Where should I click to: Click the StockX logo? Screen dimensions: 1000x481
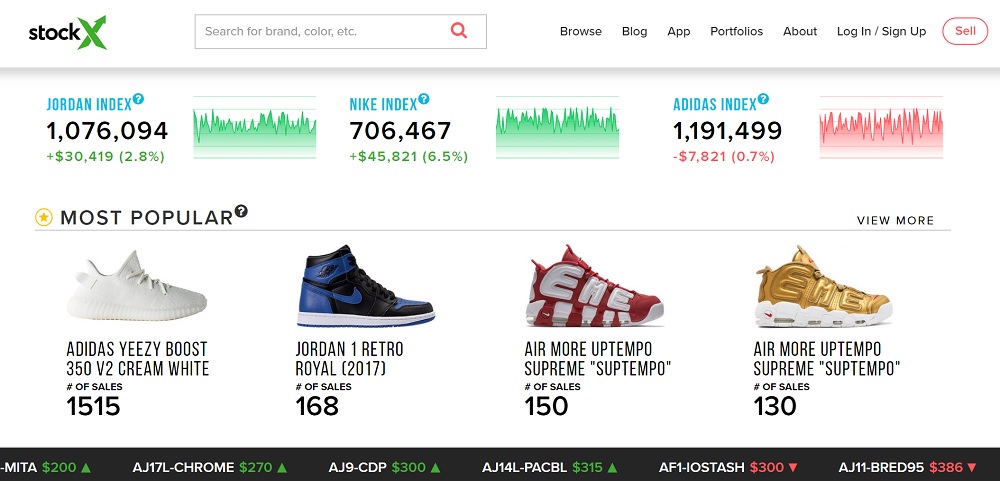(x=68, y=31)
